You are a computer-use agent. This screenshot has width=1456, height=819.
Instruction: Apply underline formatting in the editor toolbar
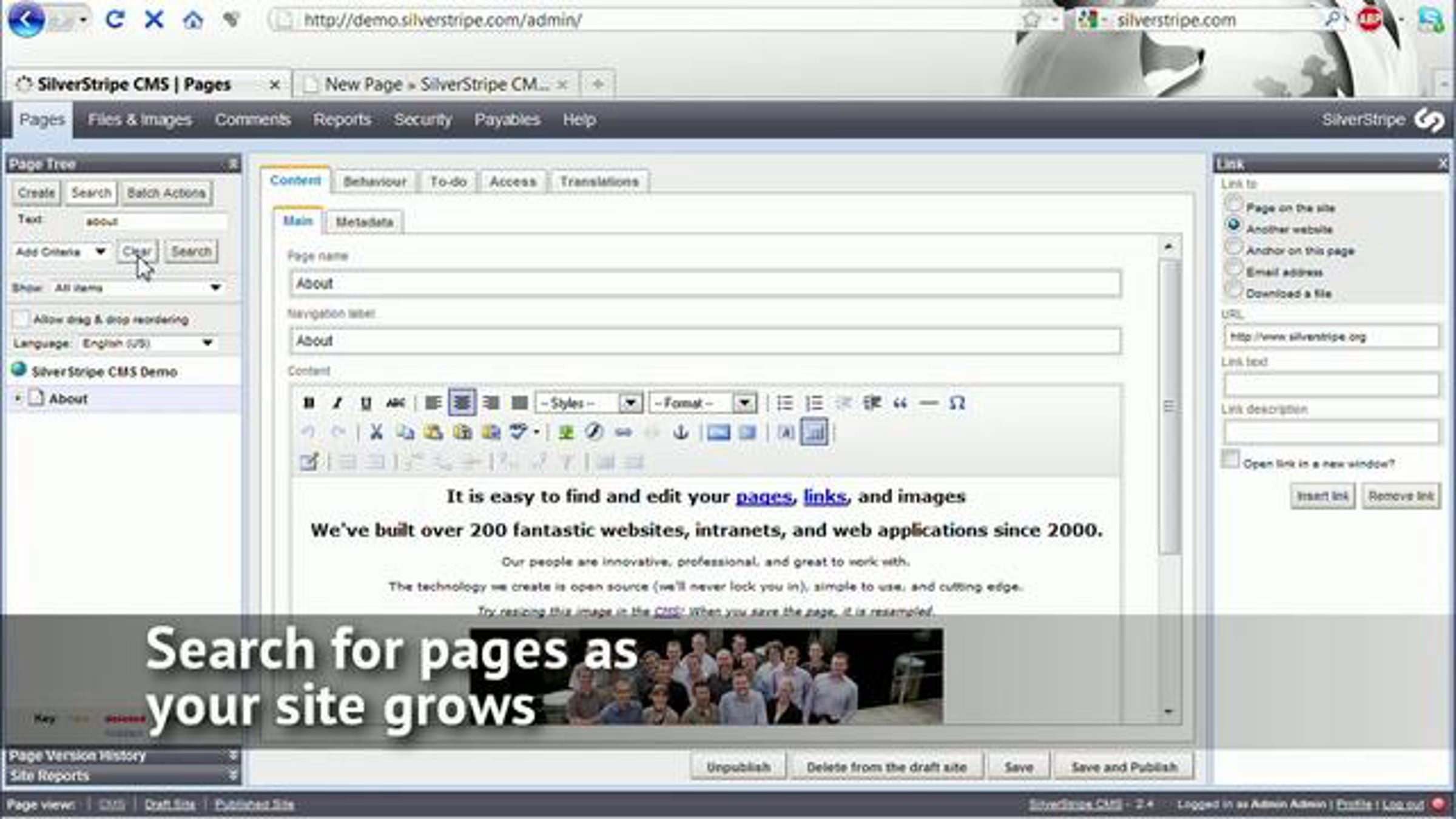[x=366, y=403]
